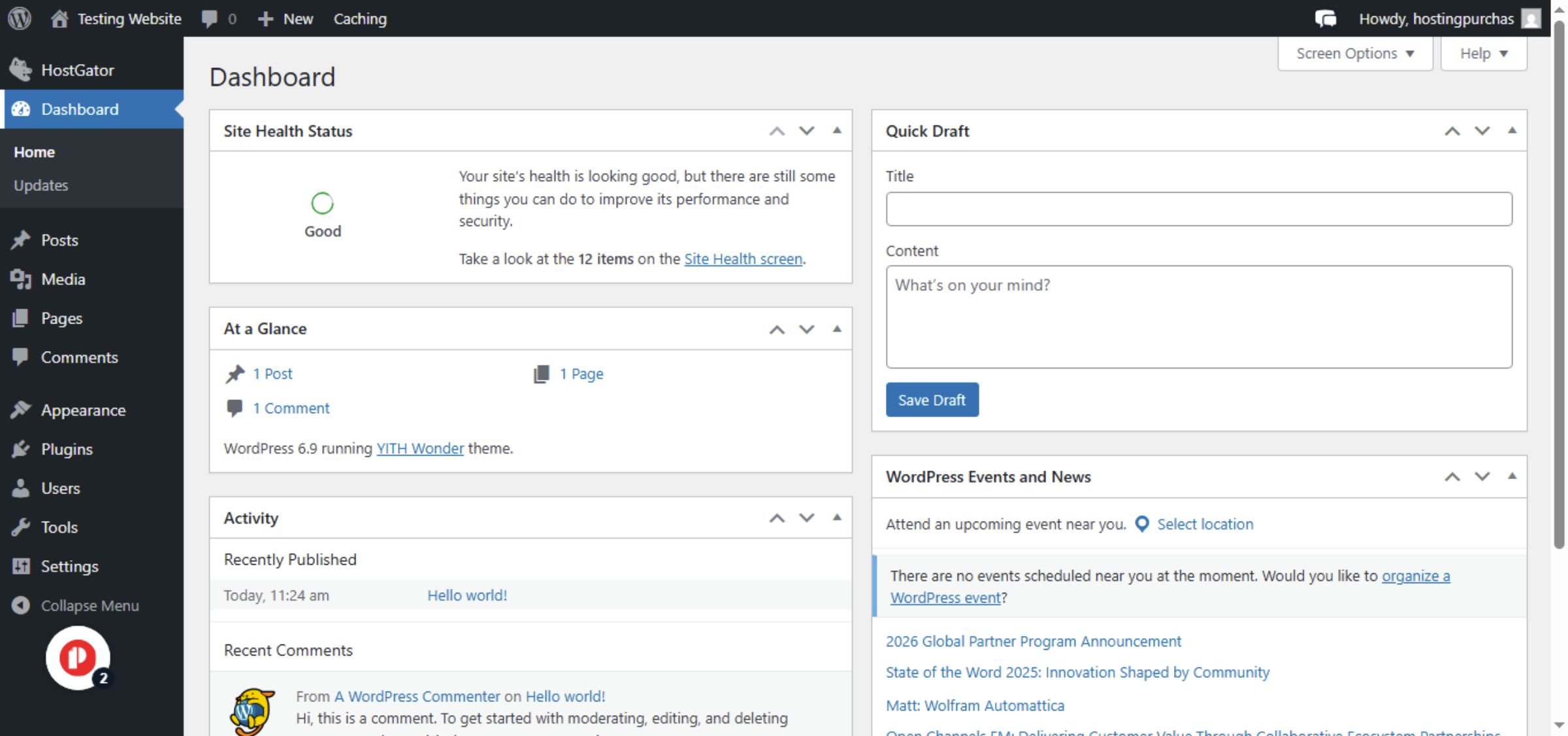This screenshot has height=736, width=1568.
Task: Open the Plugins icon in the sidebar
Action: coord(20,449)
